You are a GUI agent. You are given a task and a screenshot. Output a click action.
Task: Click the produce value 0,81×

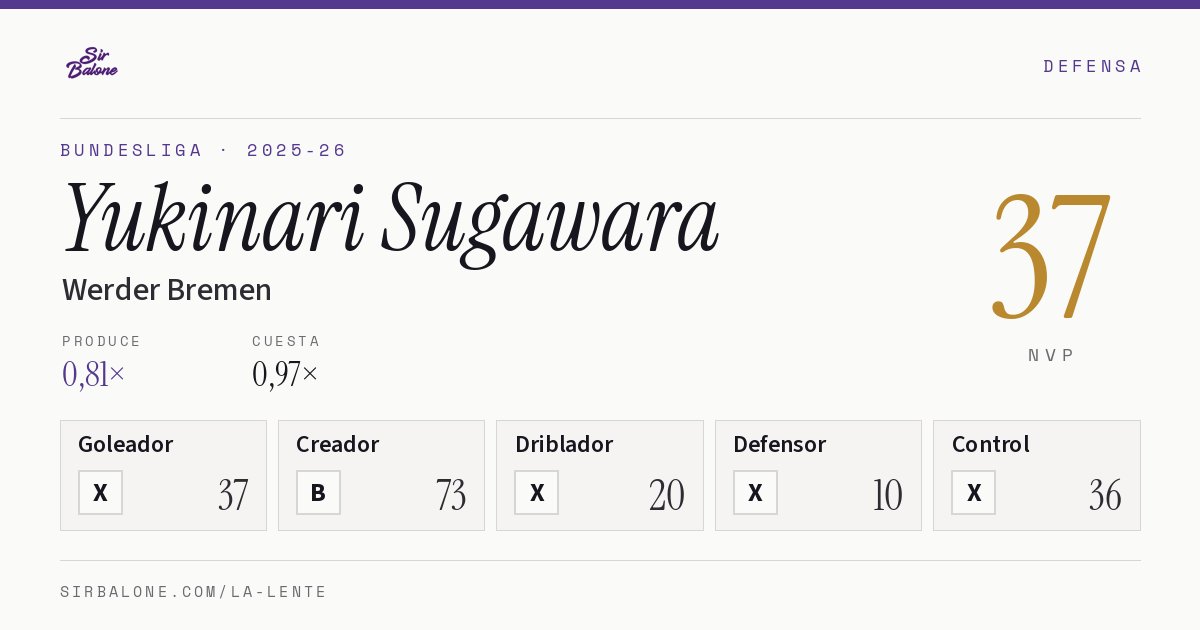click(x=94, y=374)
